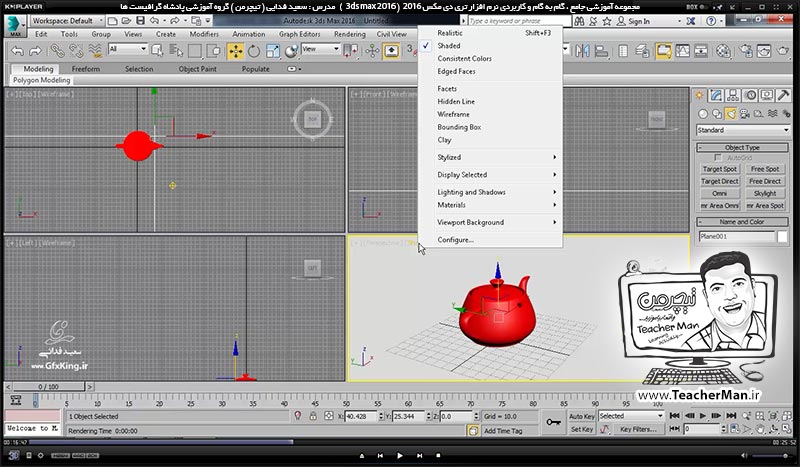The image size is (800, 467).
Task: Toggle the selection lock padlock
Action: [313, 416]
